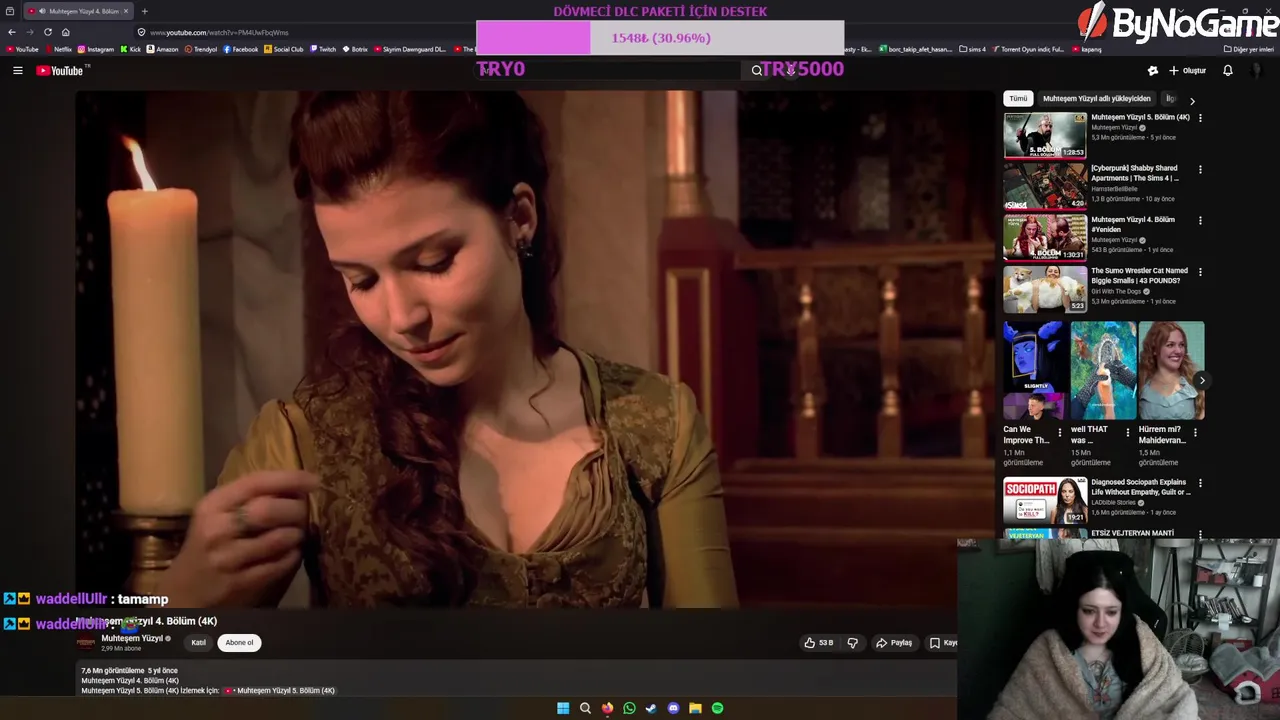Open options for Muhteşem Yüzyıl 5. Bölüm video
Image resolution: width=1280 pixels, height=720 pixels.
click(x=1200, y=118)
